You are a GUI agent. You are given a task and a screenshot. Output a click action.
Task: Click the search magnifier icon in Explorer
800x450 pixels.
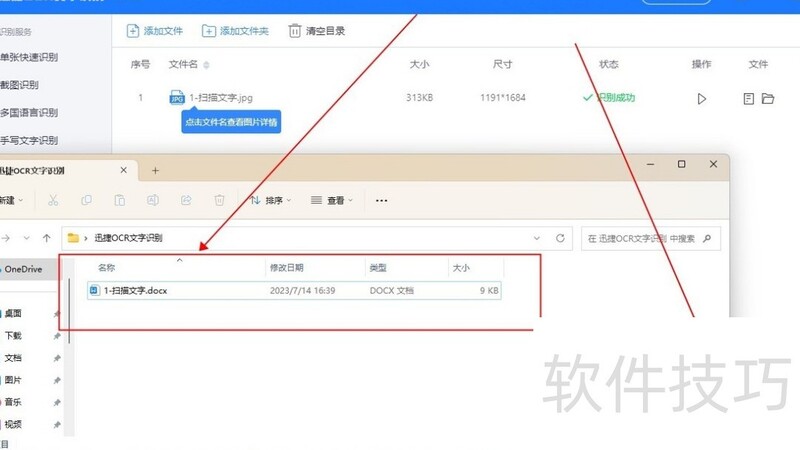707,238
